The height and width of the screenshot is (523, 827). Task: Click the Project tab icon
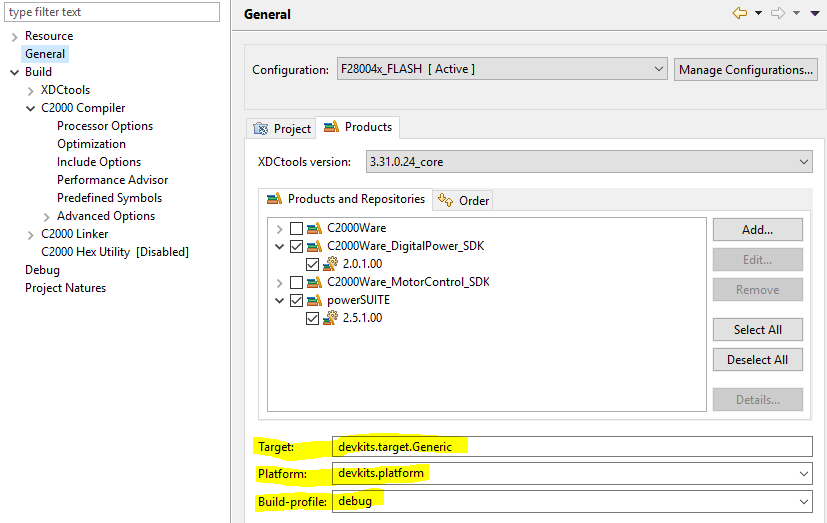tap(261, 129)
